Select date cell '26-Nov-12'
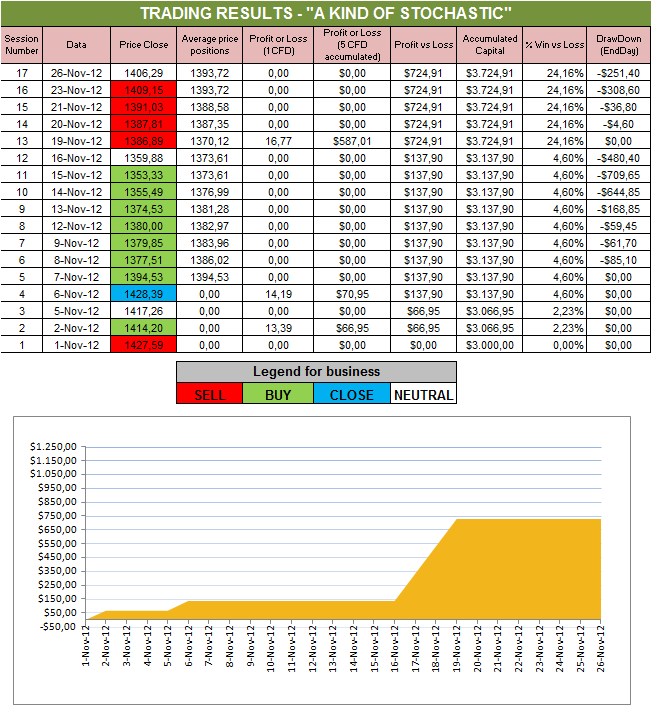The height and width of the screenshot is (719, 669). (76, 73)
